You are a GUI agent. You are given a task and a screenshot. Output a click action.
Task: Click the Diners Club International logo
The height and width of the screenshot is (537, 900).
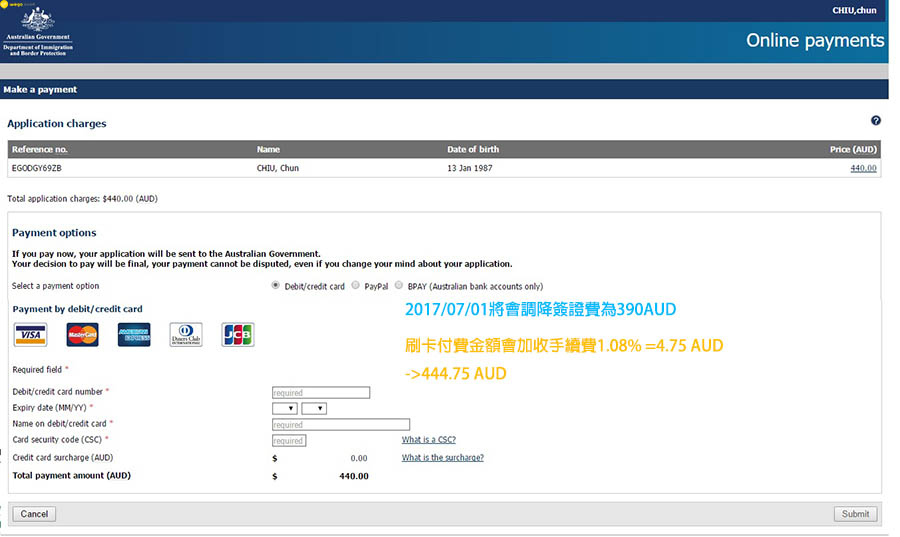pos(186,335)
